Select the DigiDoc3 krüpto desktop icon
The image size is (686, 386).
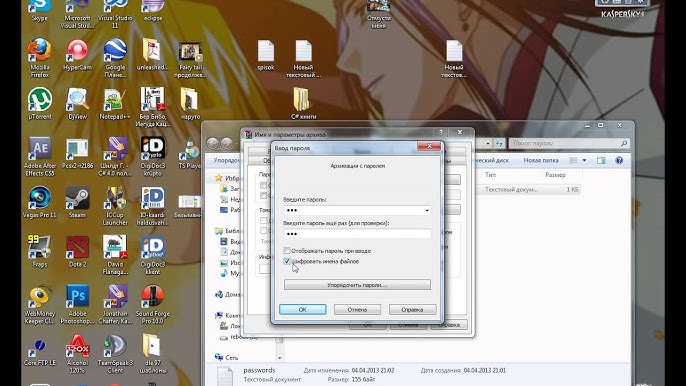(153, 157)
